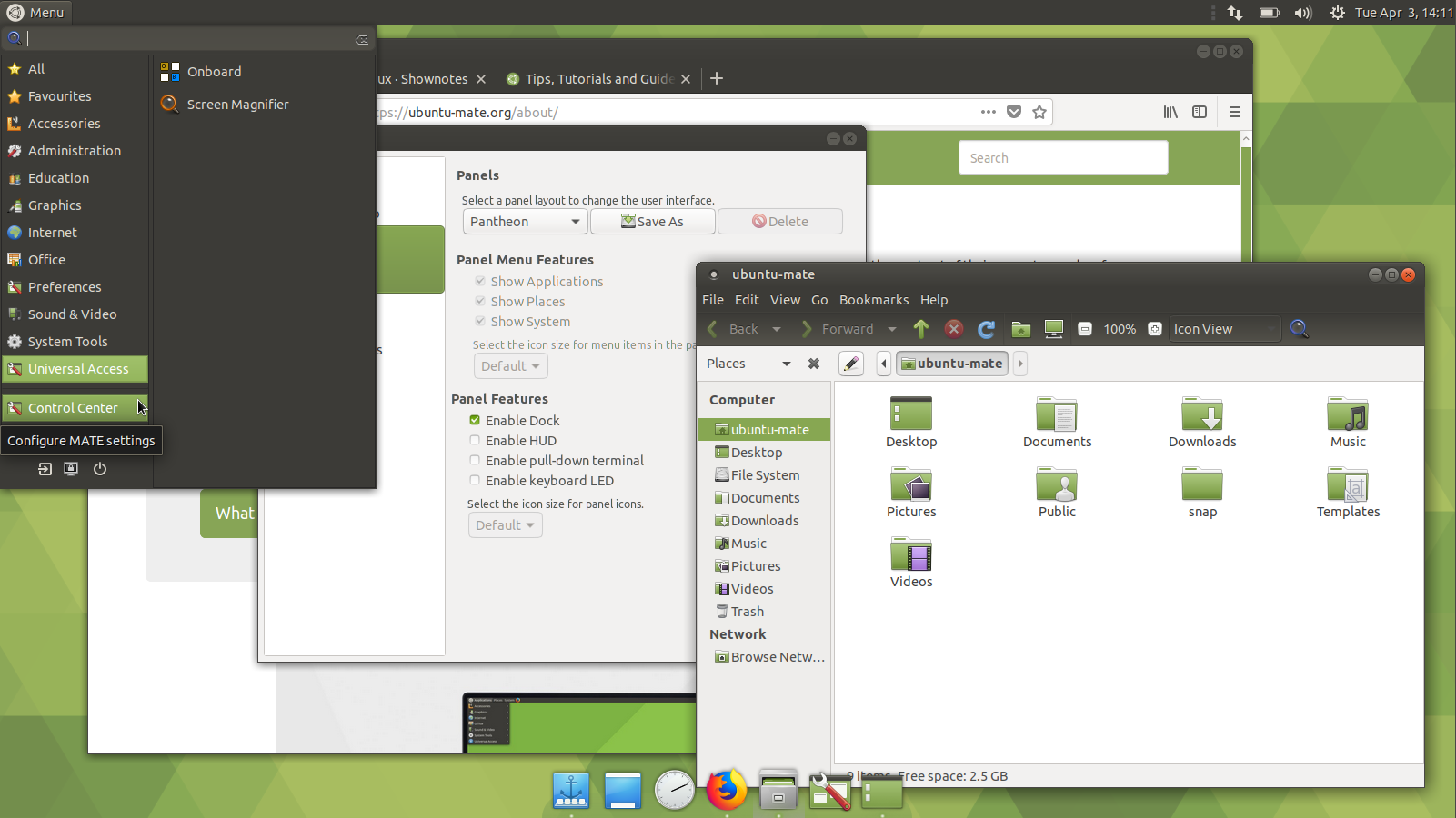Open the Pictures folder in icon view
The width and height of the screenshot is (1456, 818).
(x=911, y=494)
